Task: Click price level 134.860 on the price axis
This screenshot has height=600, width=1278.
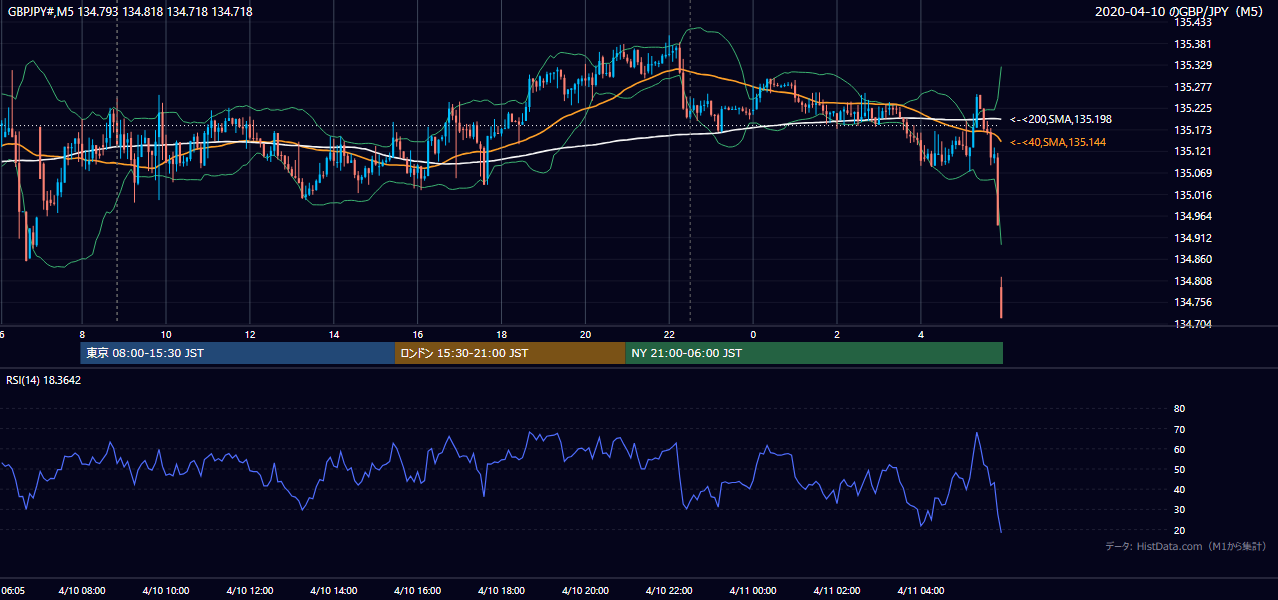Action: pyautogui.click(x=1193, y=259)
